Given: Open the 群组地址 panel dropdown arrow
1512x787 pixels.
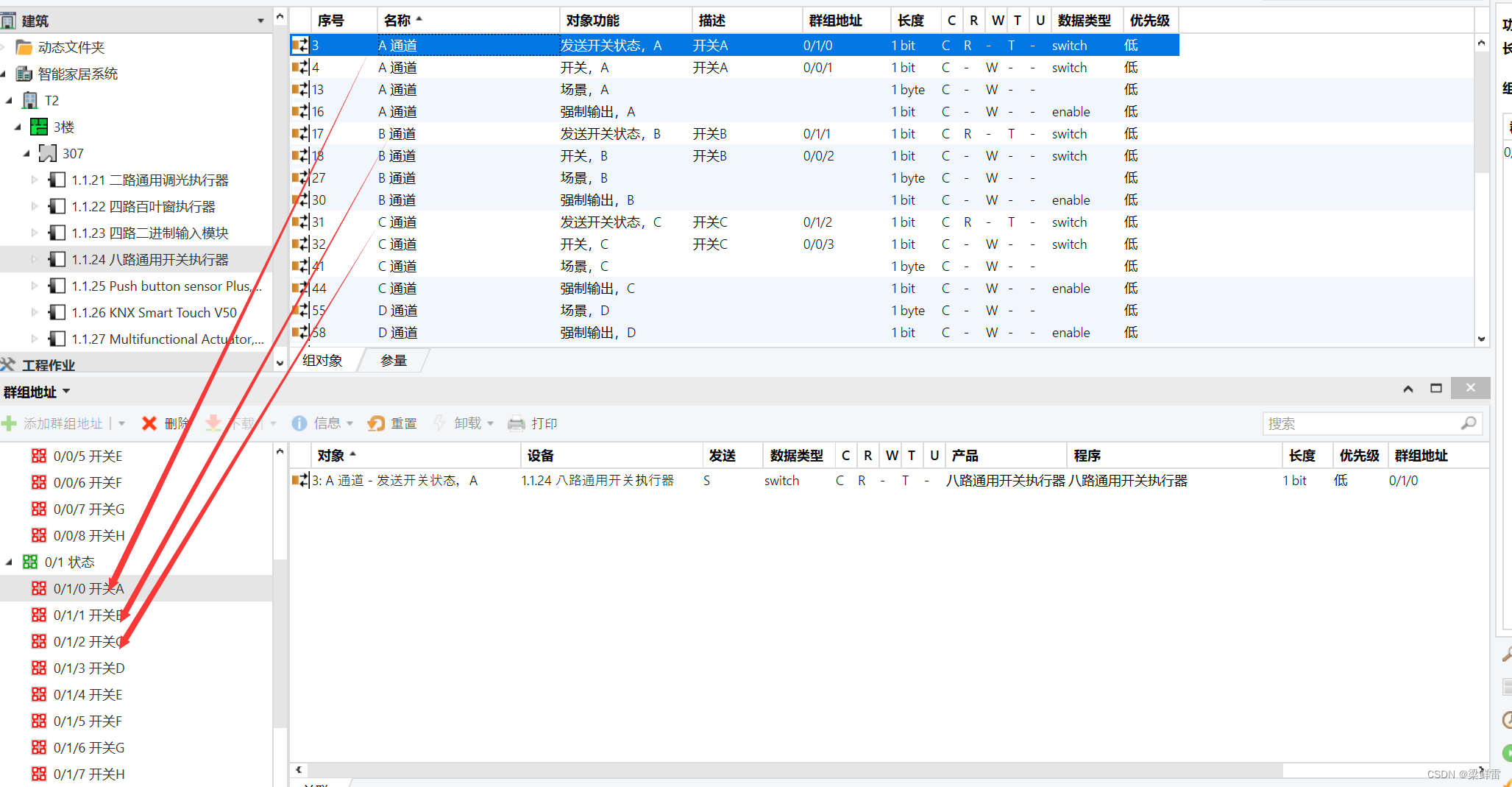Looking at the screenshot, I should [67, 392].
